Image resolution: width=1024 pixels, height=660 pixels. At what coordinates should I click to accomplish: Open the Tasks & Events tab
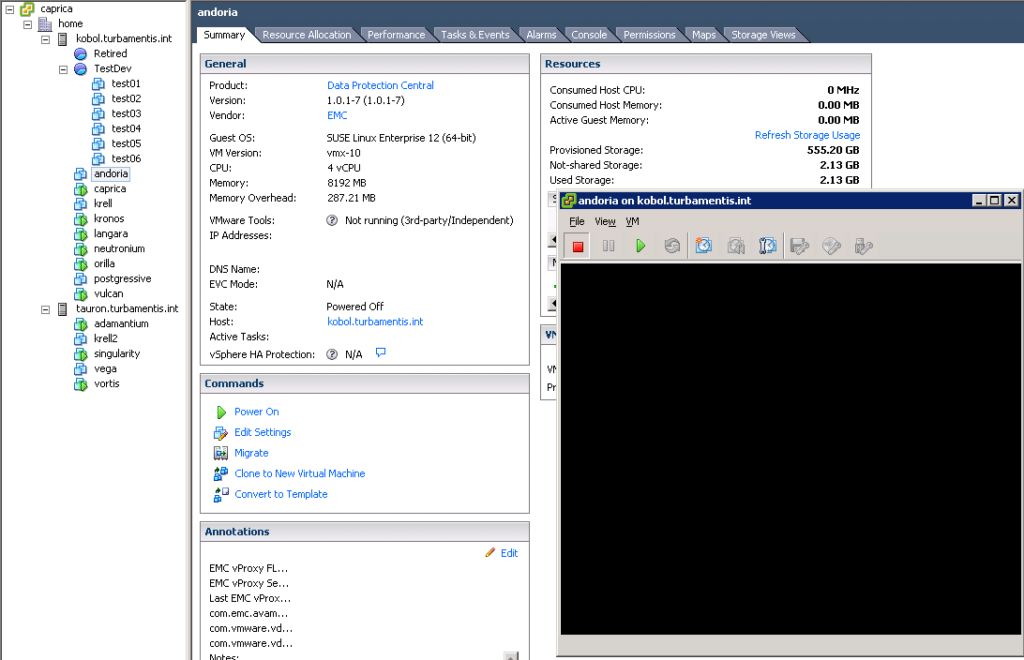point(475,35)
